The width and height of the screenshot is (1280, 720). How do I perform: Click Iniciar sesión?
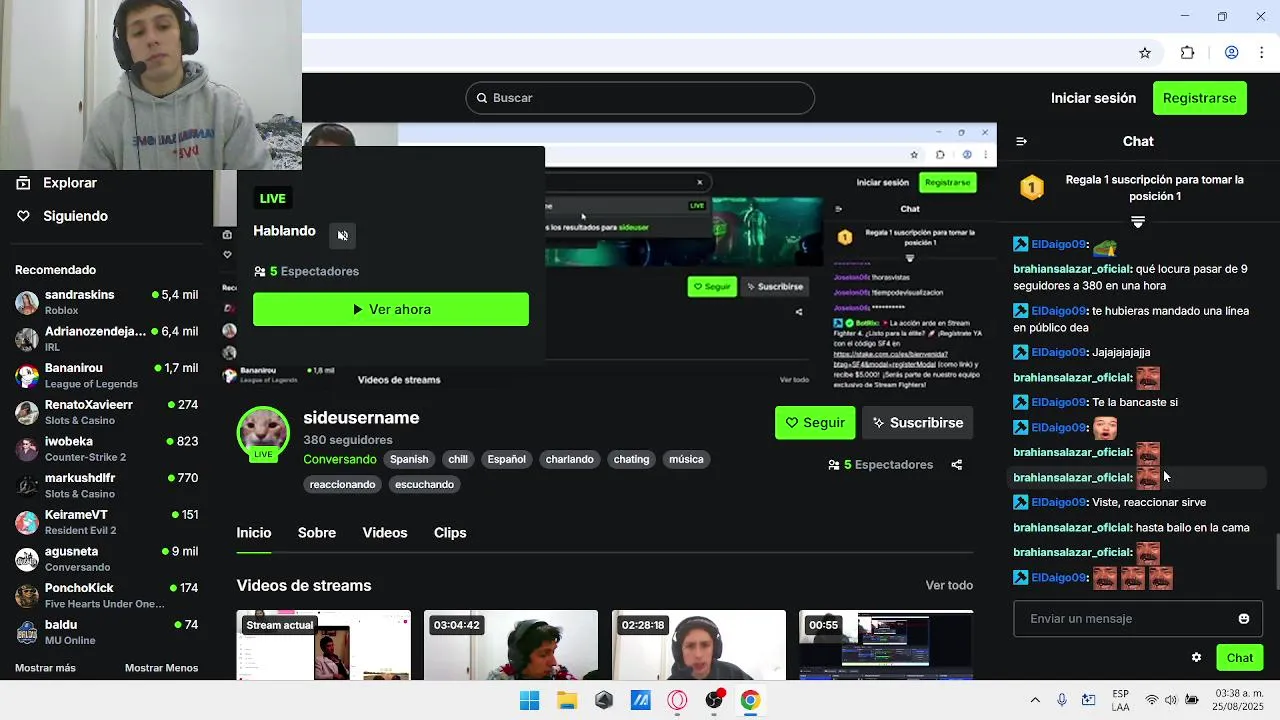1093,98
